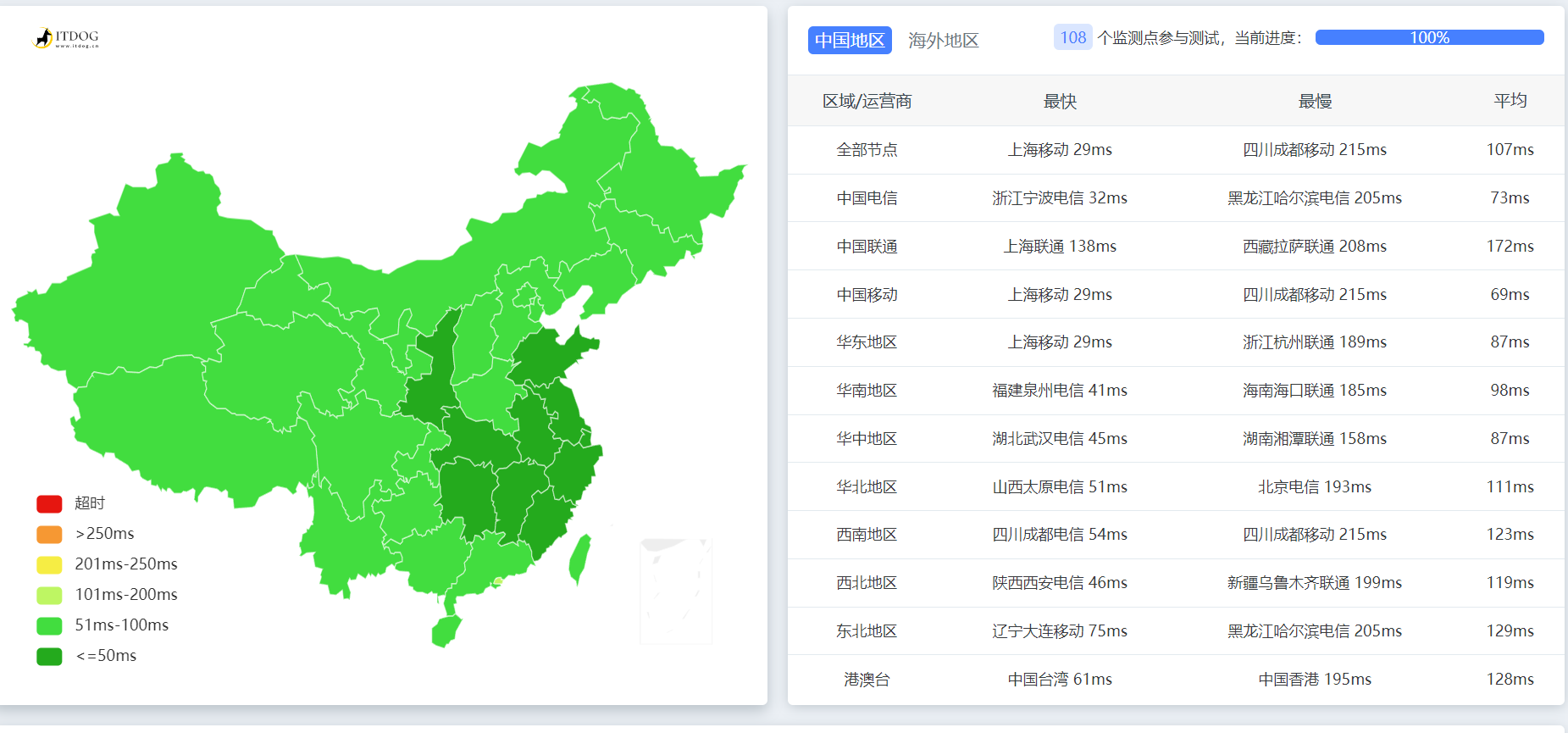Click the 港澳台 row label
This screenshot has width=1568, height=733.
[x=867, y=680]
